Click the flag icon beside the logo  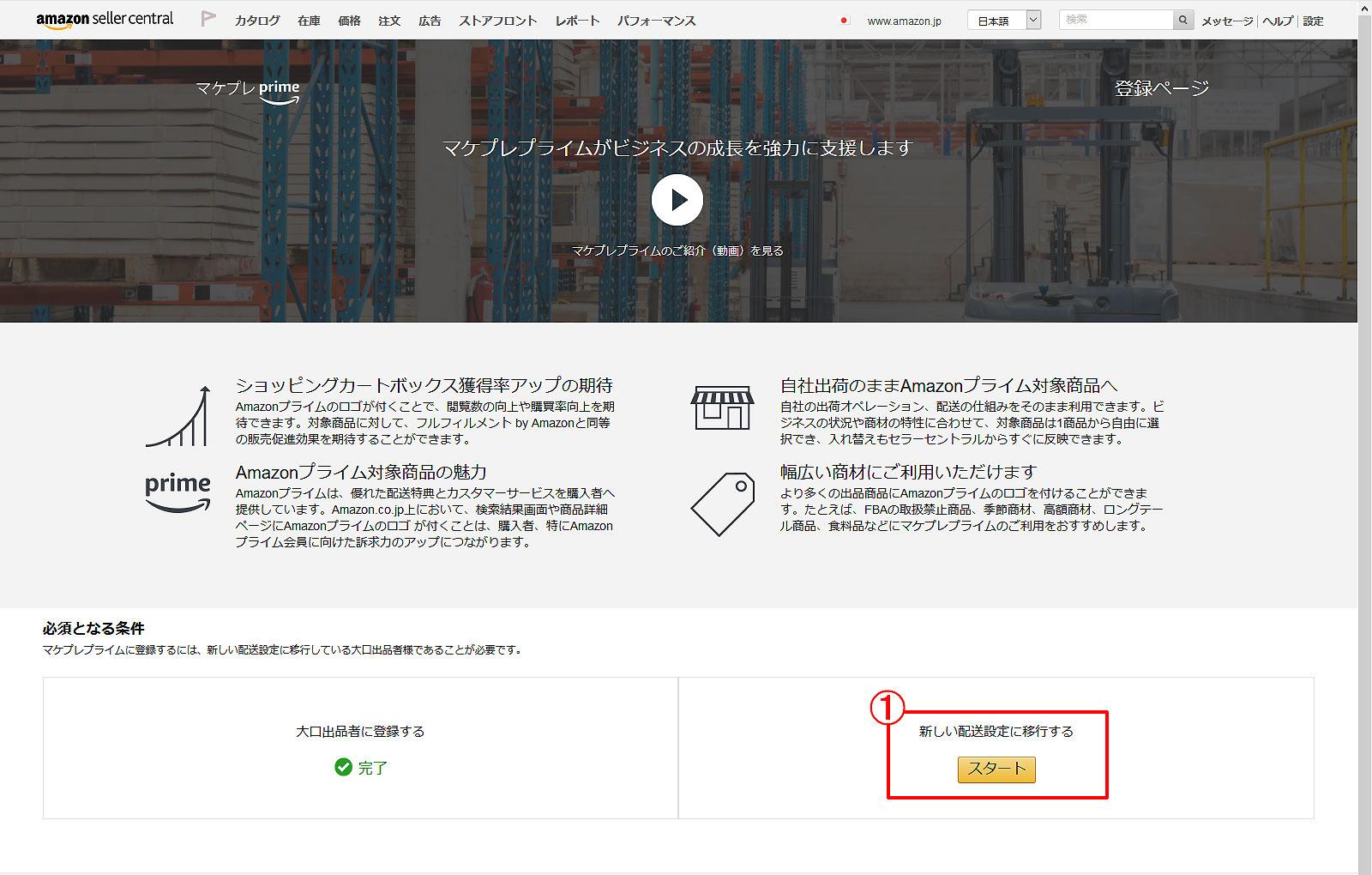point(208,19)
